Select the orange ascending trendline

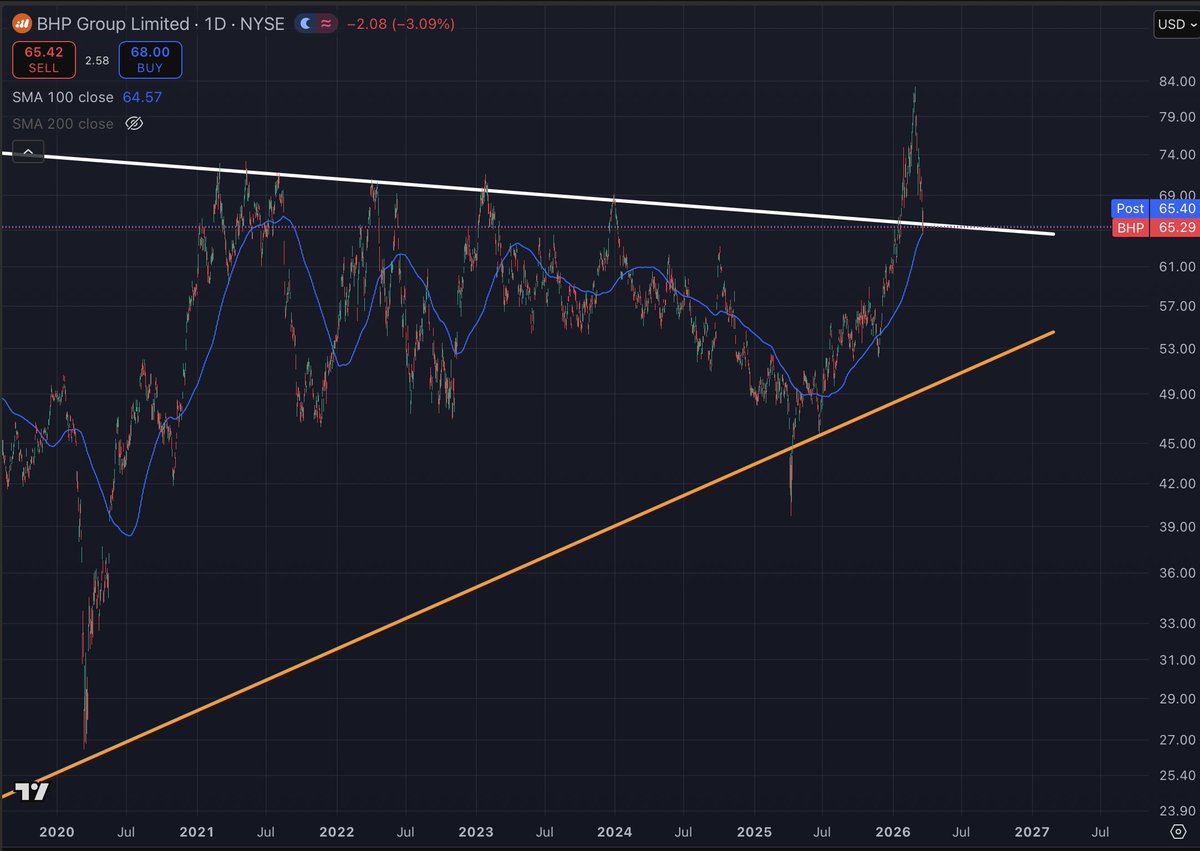[527, 563]
